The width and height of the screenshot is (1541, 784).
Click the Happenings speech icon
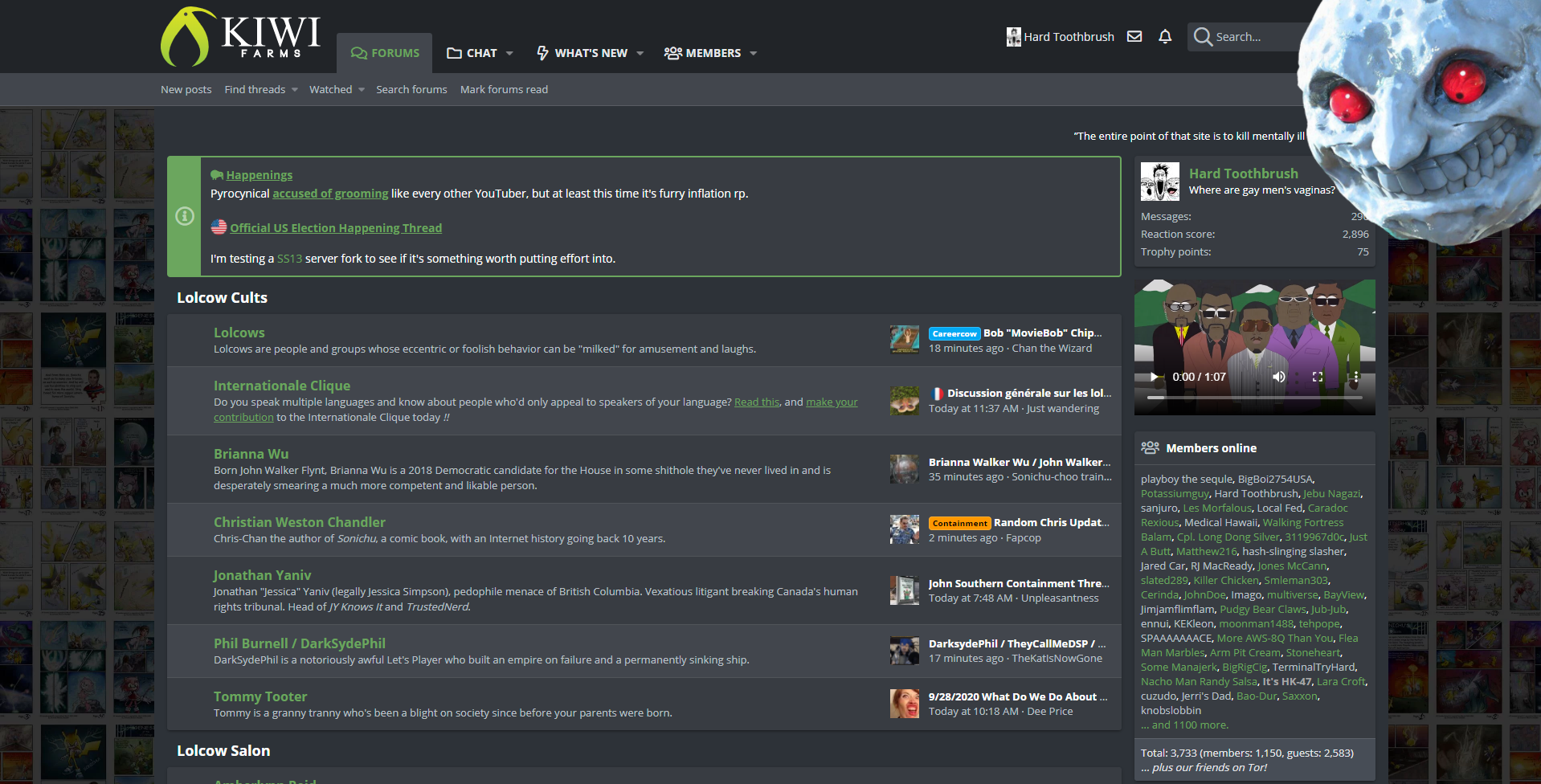[217, 175]
